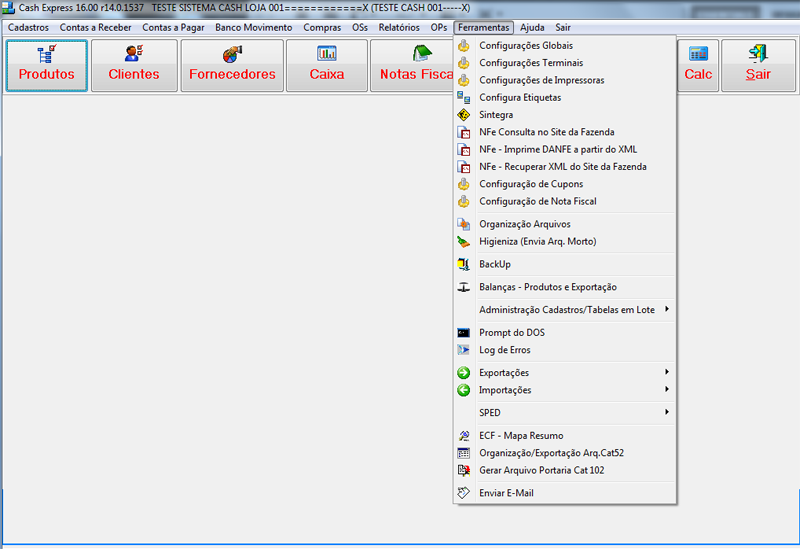Select the Sintegra icon in menu
800x549 pixels.
pos(463,115)
